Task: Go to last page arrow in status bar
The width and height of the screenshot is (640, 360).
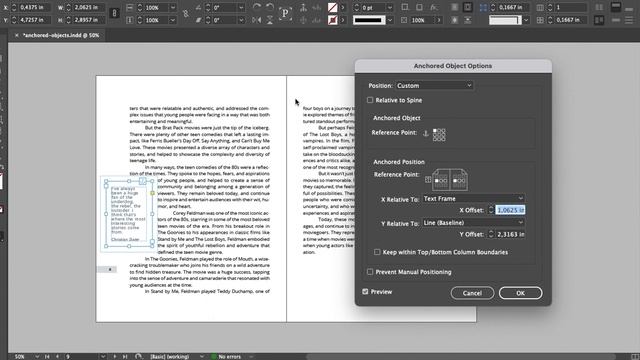Action: point(125,356)
